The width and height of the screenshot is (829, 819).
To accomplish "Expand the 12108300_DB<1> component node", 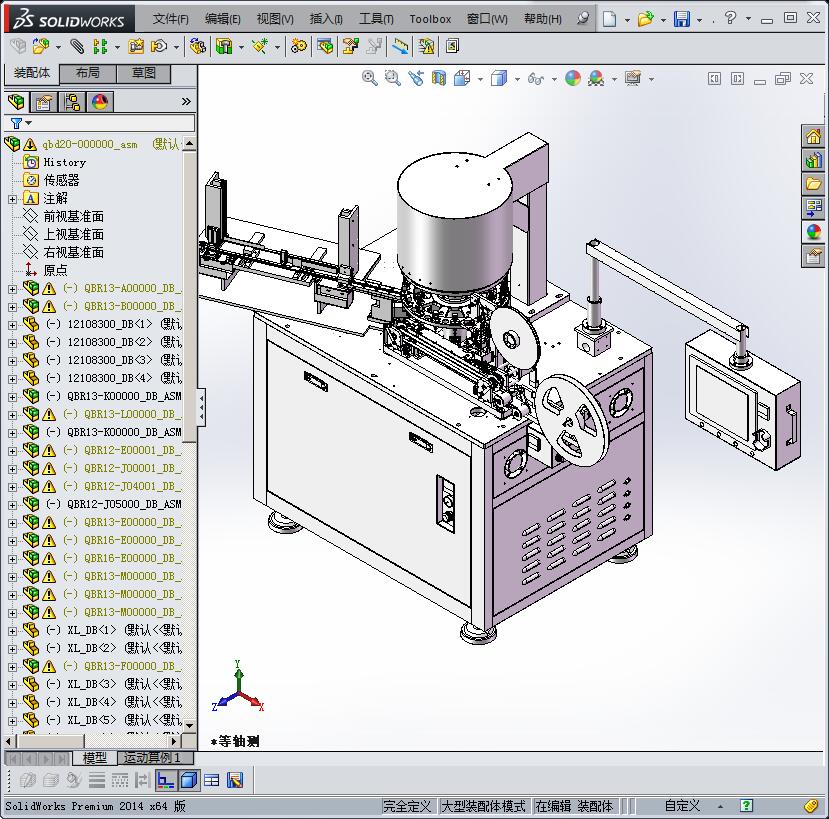I will point(12,325).
